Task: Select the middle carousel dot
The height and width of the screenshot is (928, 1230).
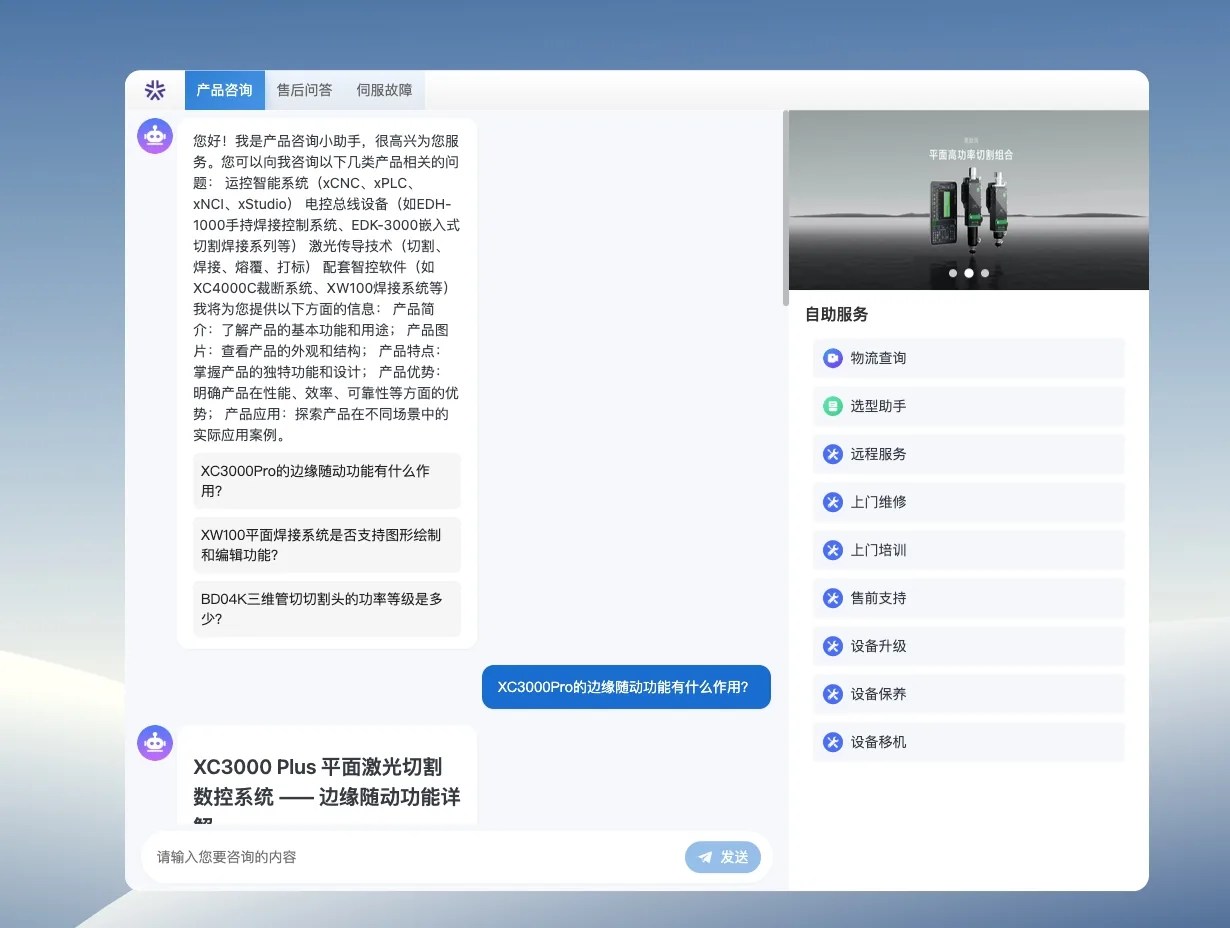Action: 969,273
